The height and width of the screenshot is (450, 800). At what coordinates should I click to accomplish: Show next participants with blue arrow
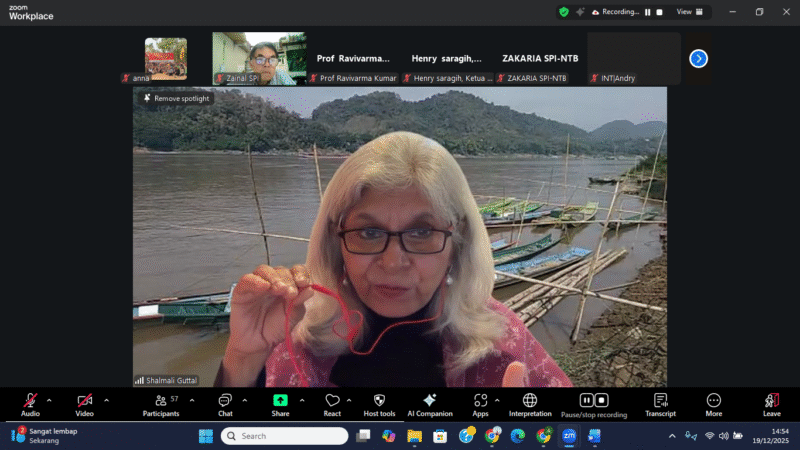(699, 58)
